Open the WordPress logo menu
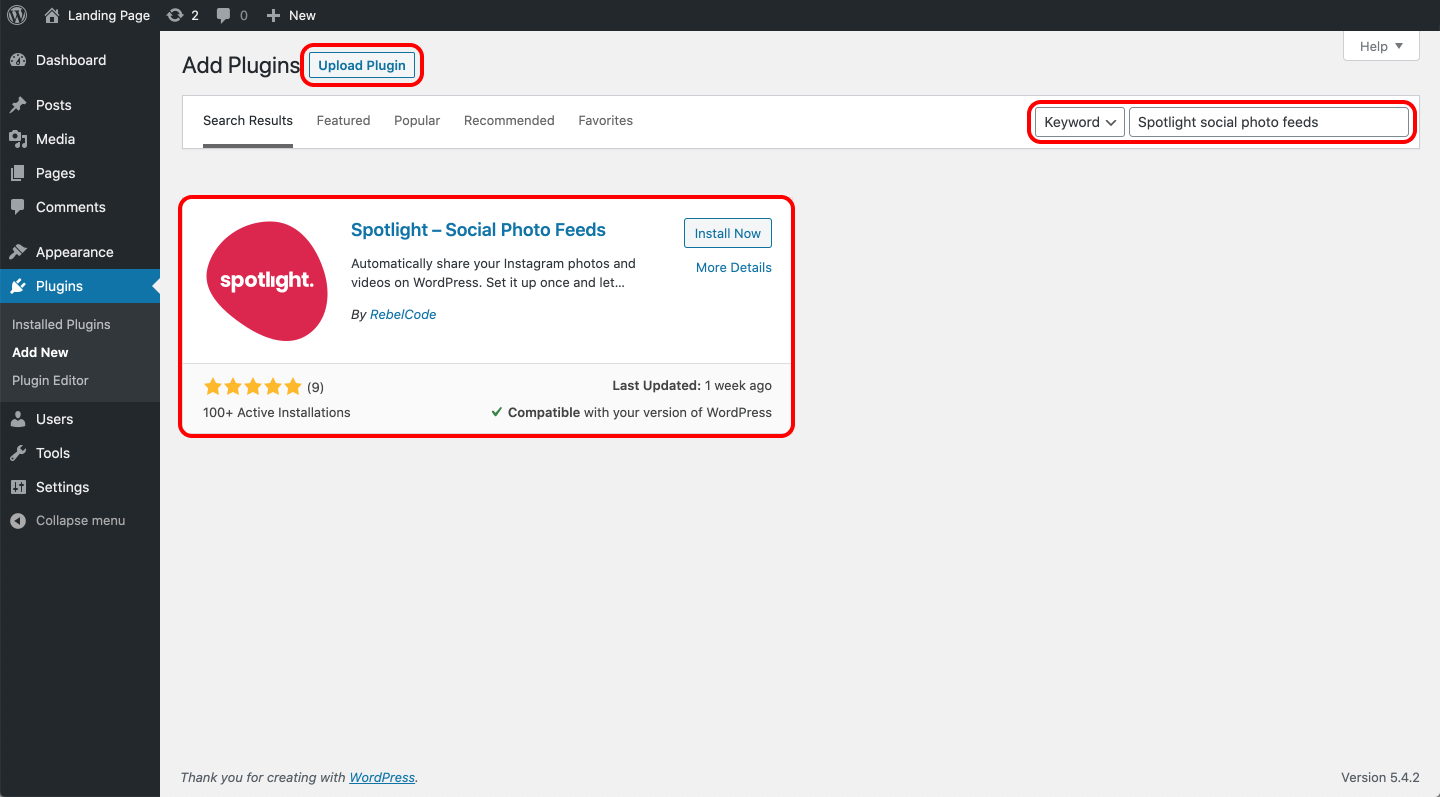1440x797 pixels. pos(17,15)
